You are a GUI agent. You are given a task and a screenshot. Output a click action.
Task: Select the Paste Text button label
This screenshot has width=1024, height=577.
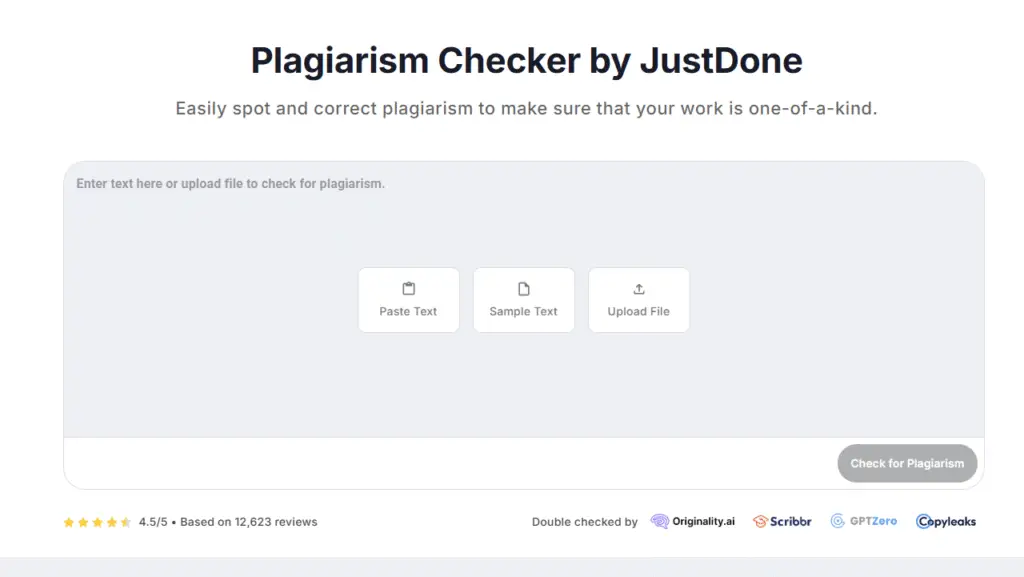(x=408, y=311)
